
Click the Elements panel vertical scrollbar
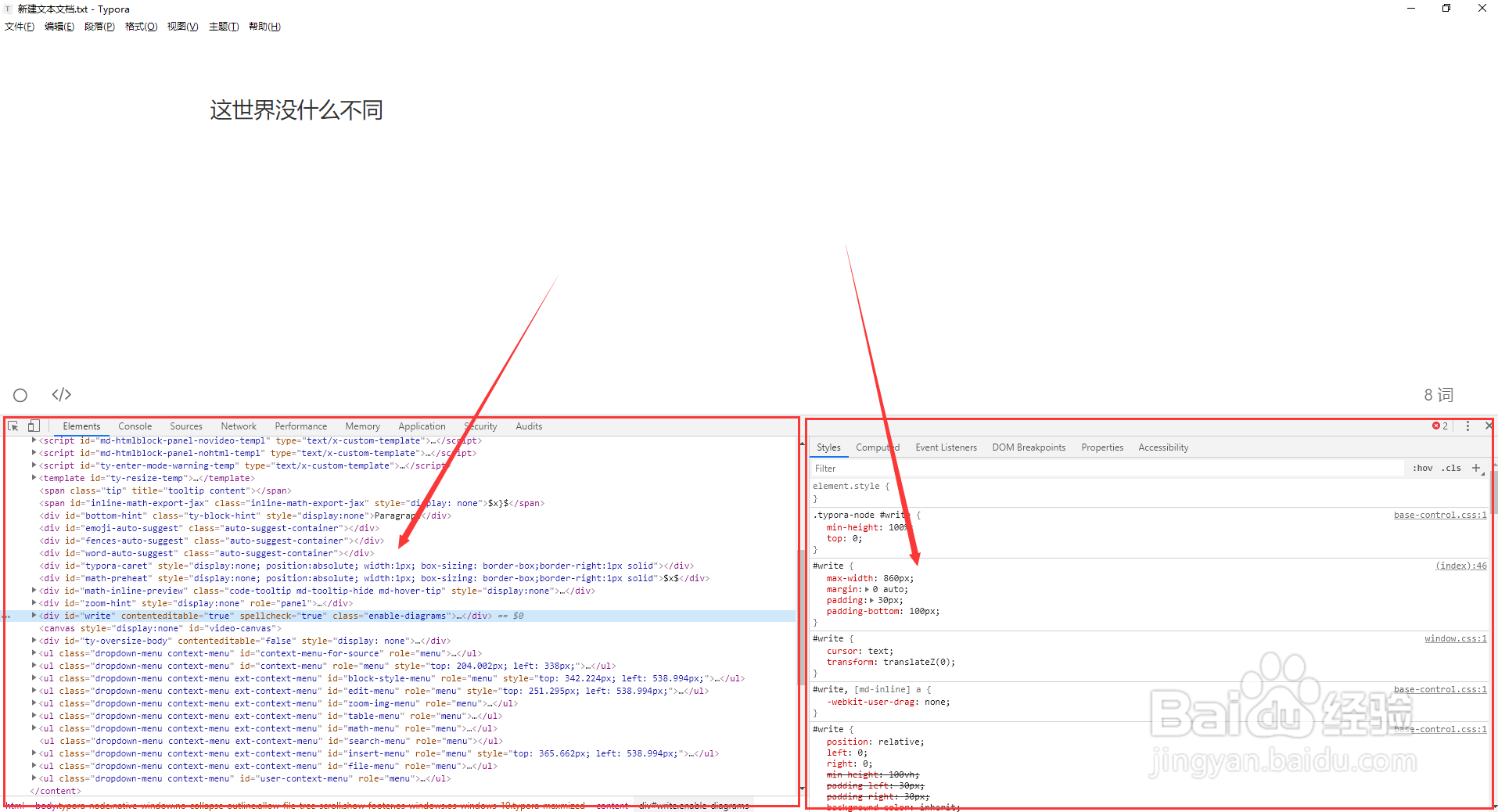click(802, 616)
